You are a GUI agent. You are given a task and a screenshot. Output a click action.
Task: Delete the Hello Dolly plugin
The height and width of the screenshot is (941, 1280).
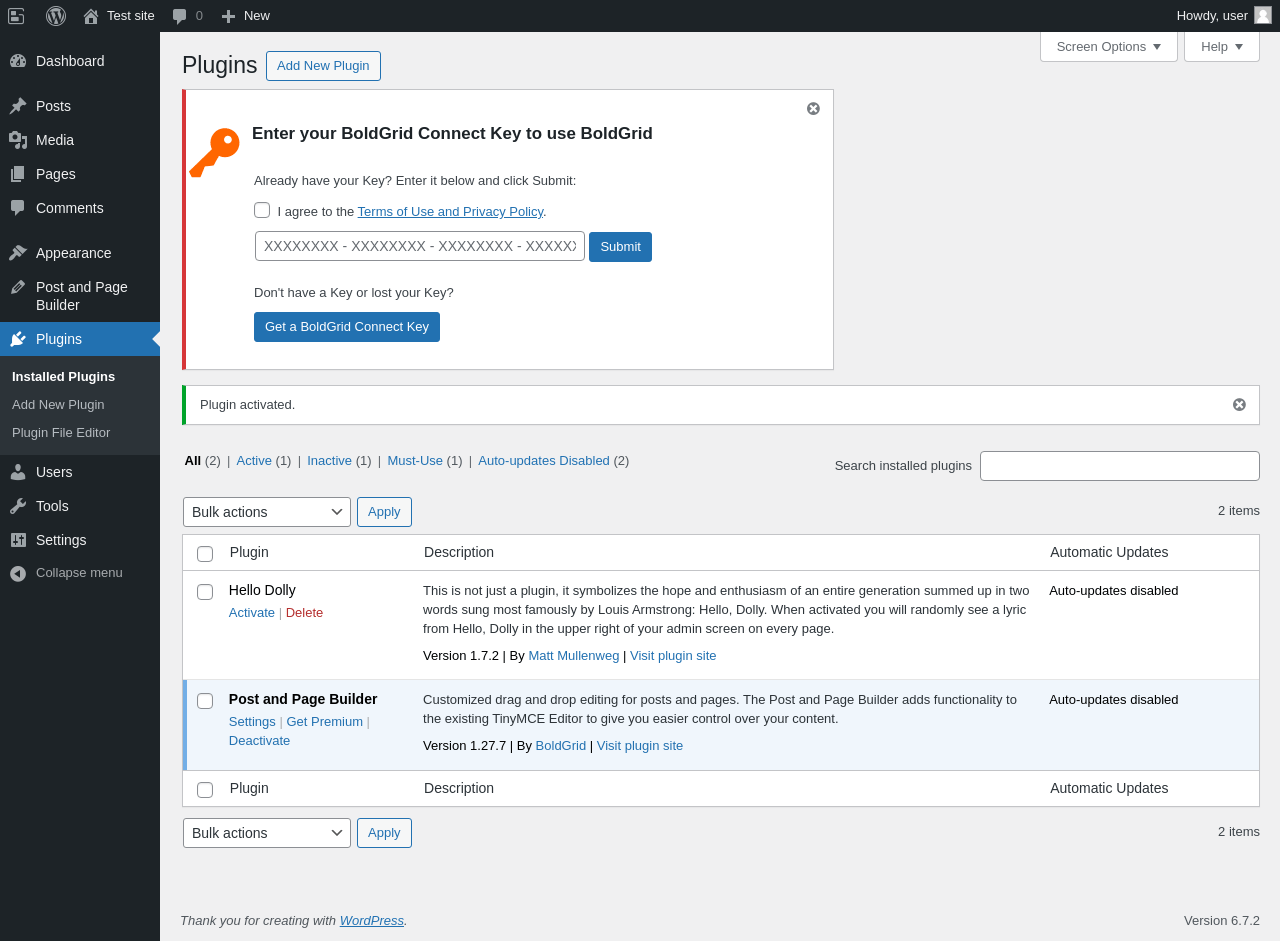click(x=304, y=612)
